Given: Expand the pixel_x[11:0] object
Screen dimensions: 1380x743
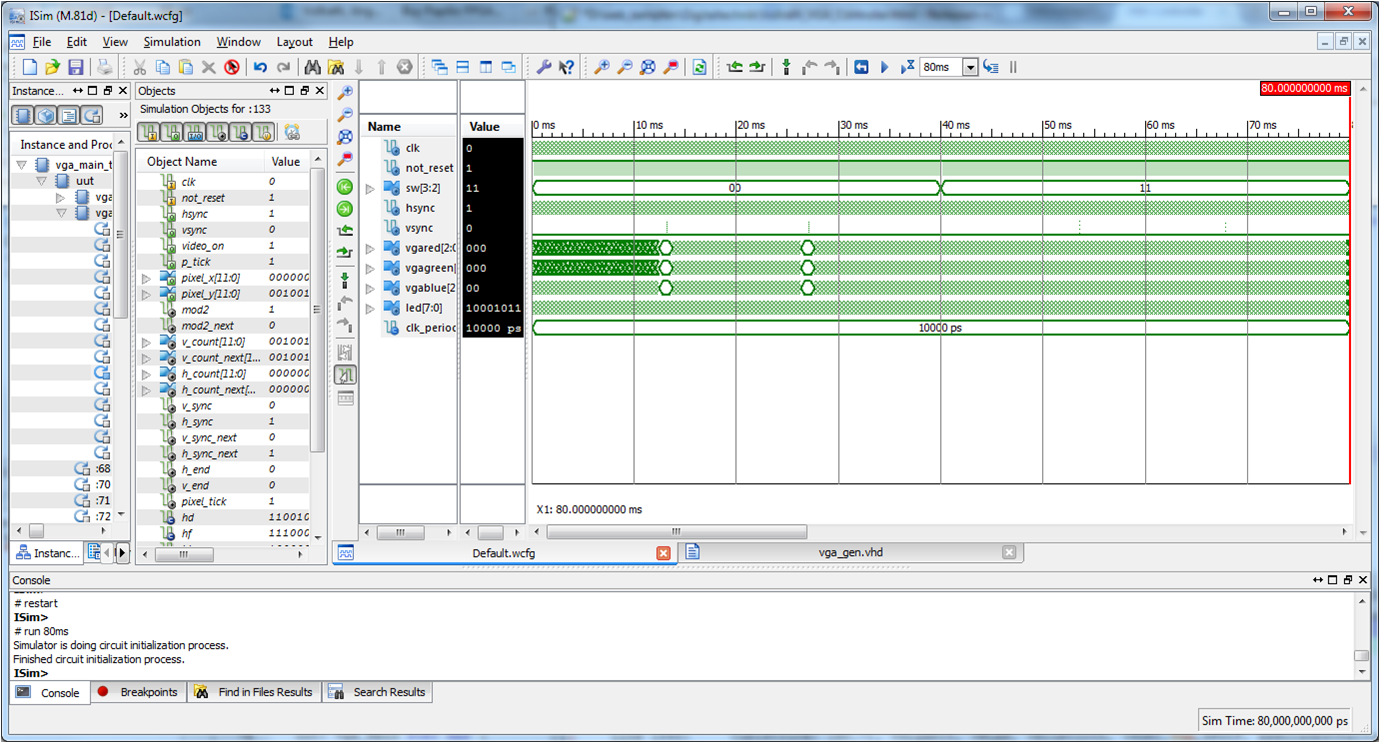Looking at the screenshot, I should point(146,278).
